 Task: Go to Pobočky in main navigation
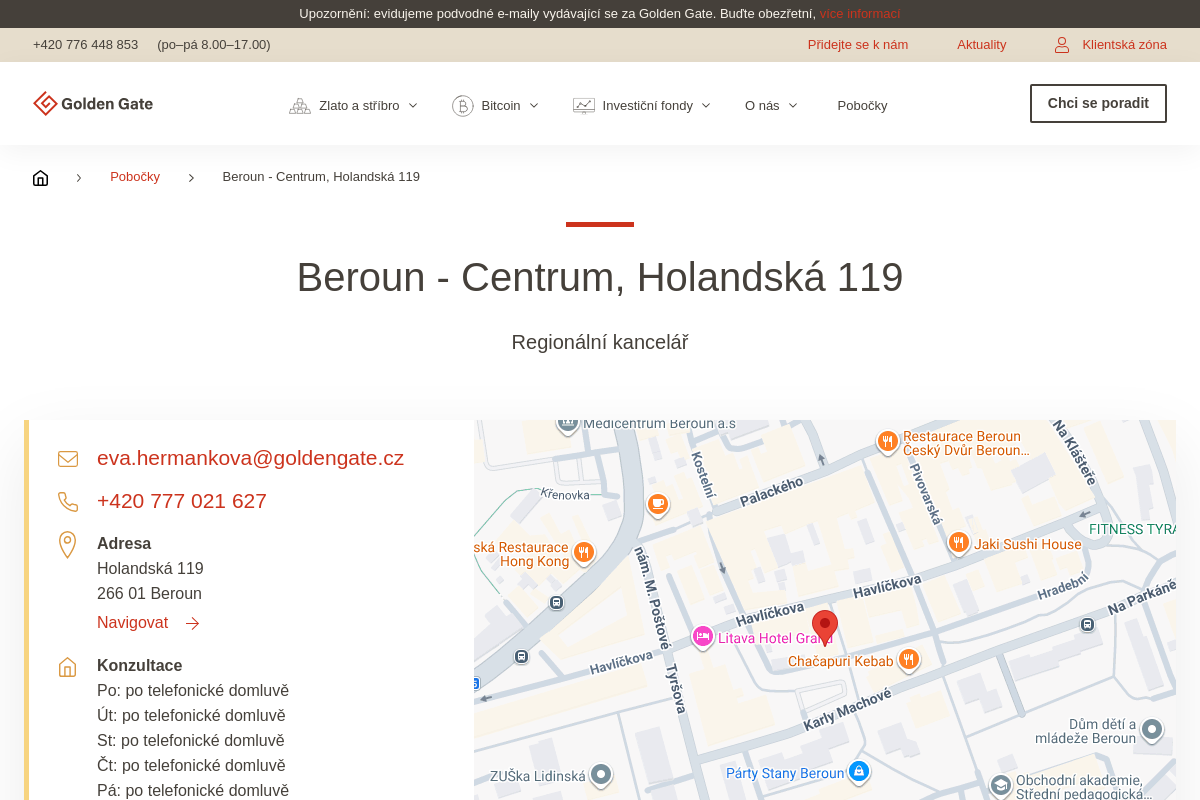coord(862,106)
